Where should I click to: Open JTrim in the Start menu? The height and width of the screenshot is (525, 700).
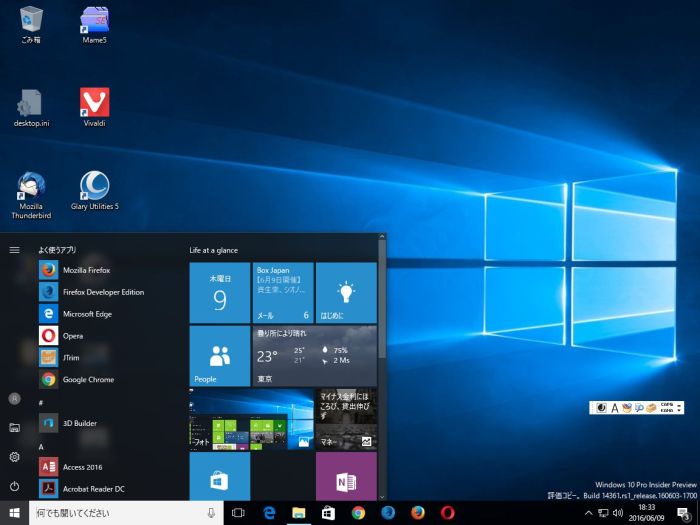point(73,358)
